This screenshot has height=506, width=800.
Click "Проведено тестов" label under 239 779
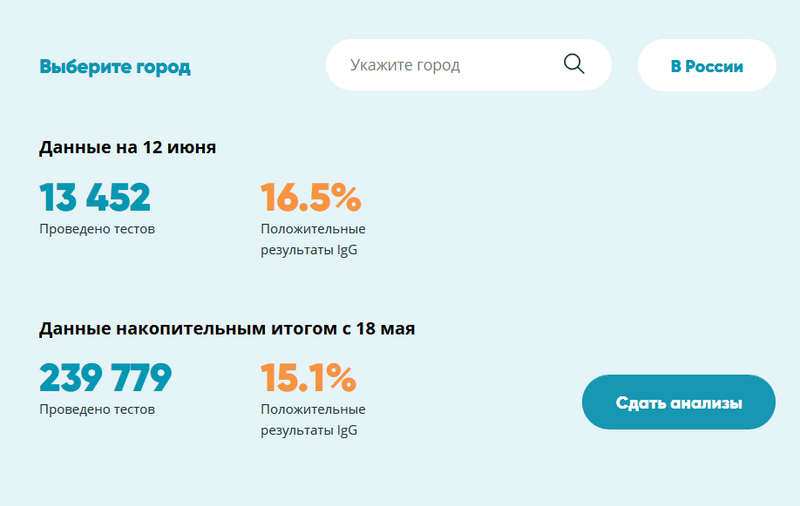(x=97, y=409)
